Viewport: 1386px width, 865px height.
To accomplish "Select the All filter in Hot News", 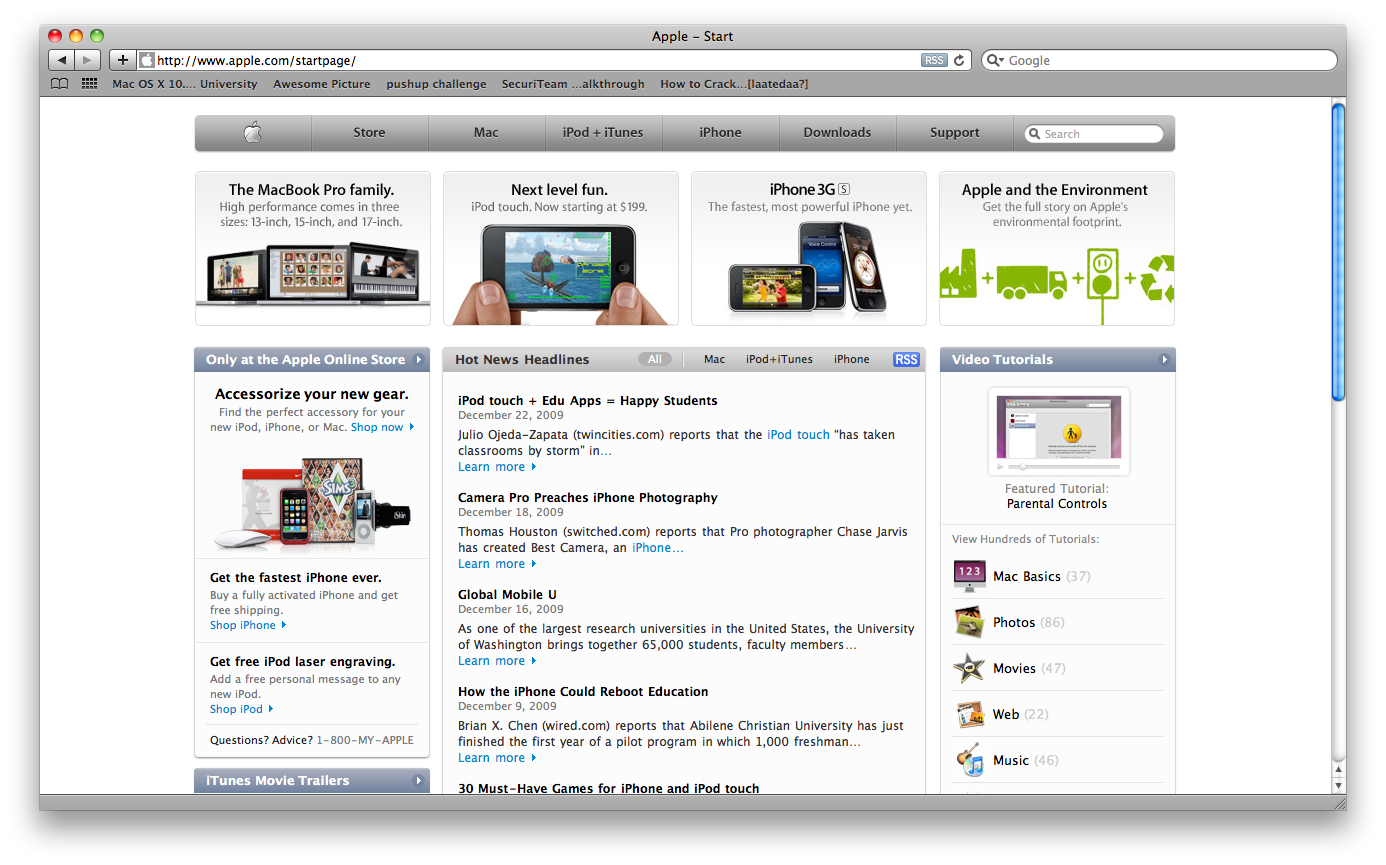I will (x=655, y=359).
